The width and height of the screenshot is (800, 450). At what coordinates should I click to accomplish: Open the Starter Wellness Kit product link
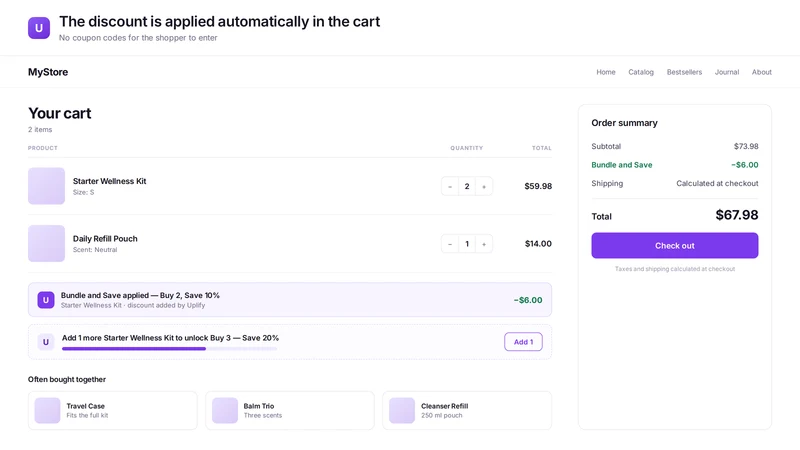click(x=109, y=181)
